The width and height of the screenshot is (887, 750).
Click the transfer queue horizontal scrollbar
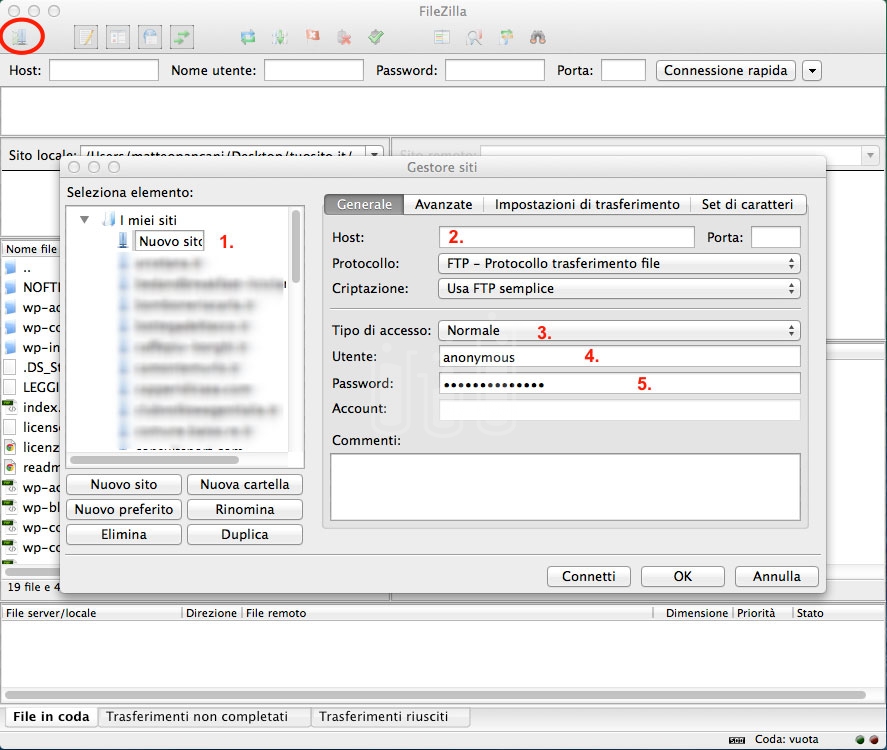click(x=435, y=695)
